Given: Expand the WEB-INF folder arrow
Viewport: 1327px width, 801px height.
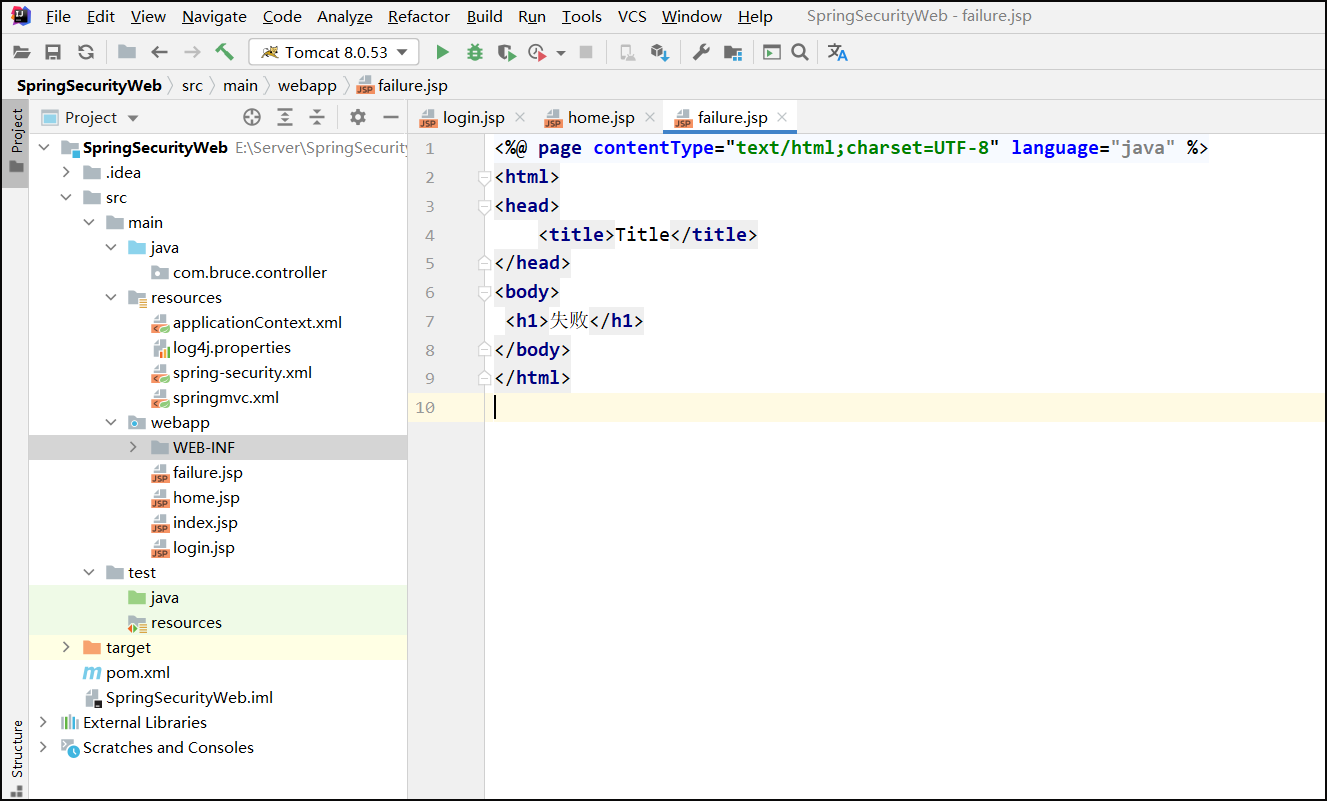Looking at the screenshot, I should coord(133,448).
